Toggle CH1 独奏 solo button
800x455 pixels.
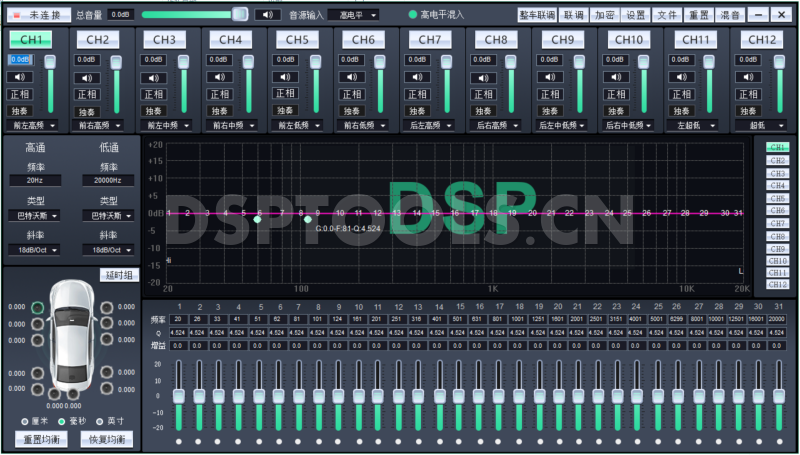20,111
